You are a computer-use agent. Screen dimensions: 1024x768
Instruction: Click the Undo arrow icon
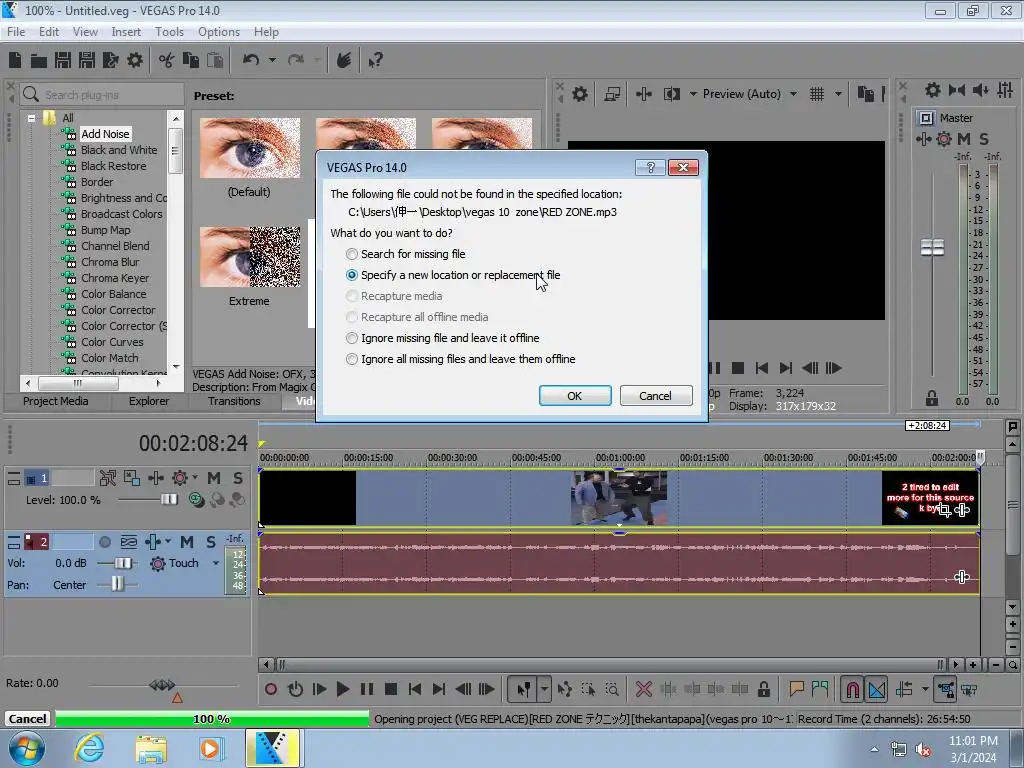pyautogui.click(x=251, y=60)
